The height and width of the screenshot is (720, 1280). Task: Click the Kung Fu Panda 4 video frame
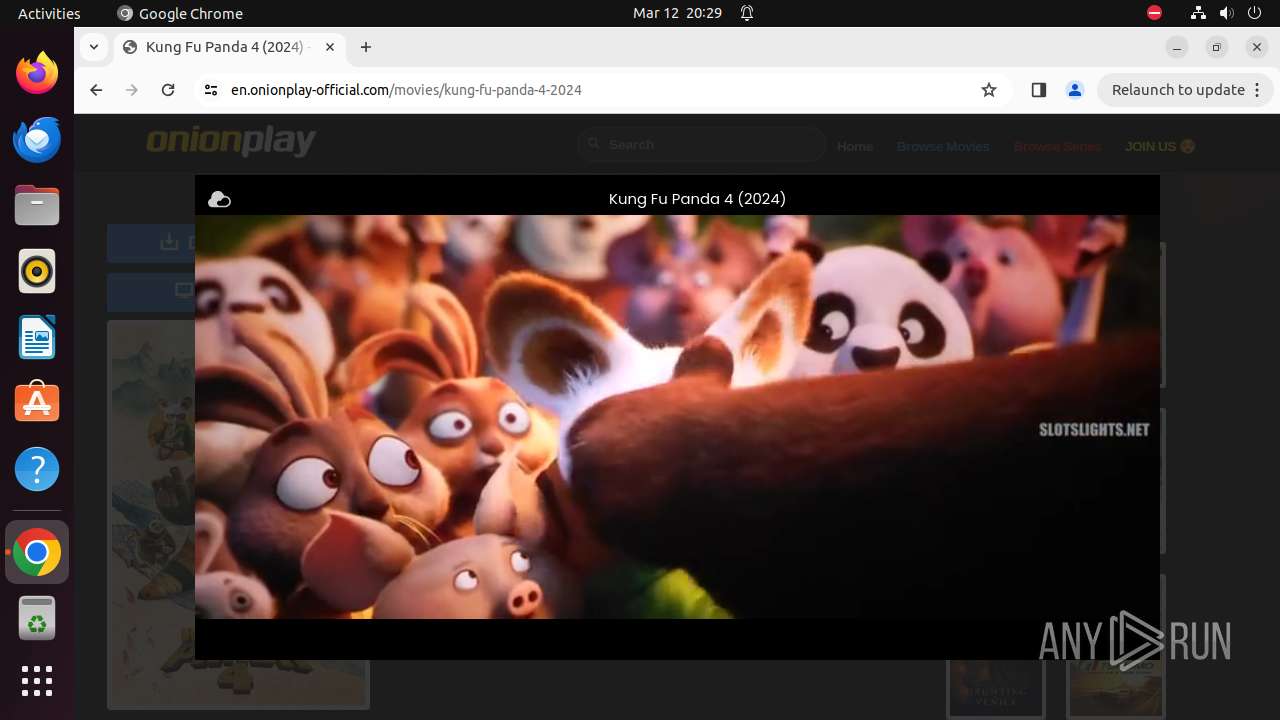(x=677, y=417)
